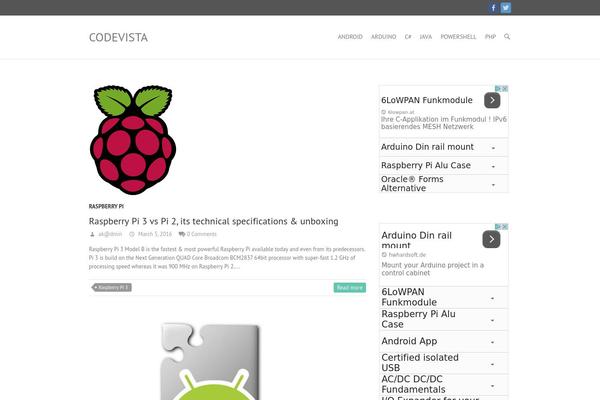The width and height of the screenshot is (600, 400).
Task: Click the search magnifier icon
Action: click(507, 37)
